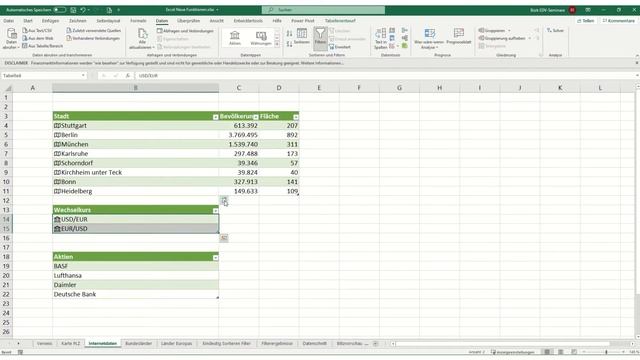Click the map icon beside Stuttgart
640x360 pixels.
57,125
